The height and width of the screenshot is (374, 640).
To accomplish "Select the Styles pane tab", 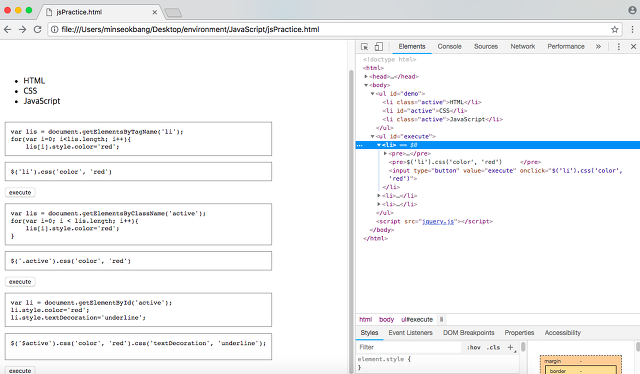I will pyautogui.click(x=369, y=333).
